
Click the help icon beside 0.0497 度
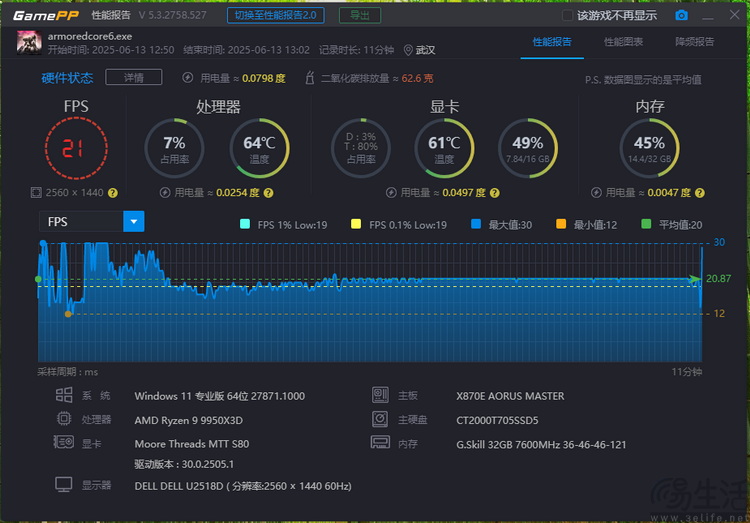point(495,193)
